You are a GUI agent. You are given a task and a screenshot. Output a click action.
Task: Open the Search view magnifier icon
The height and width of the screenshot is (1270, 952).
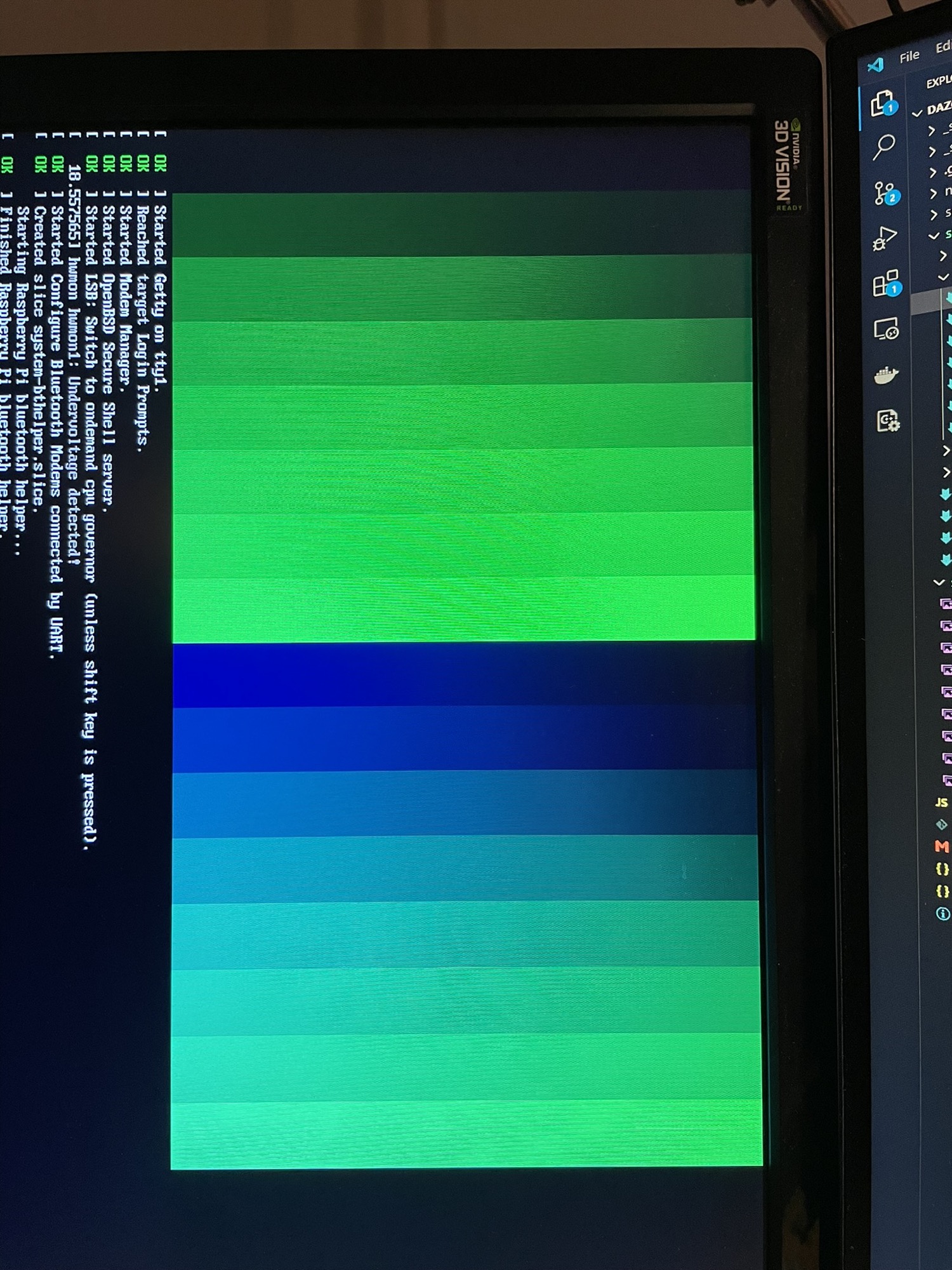pyautogui.click(x=883, y=147)
